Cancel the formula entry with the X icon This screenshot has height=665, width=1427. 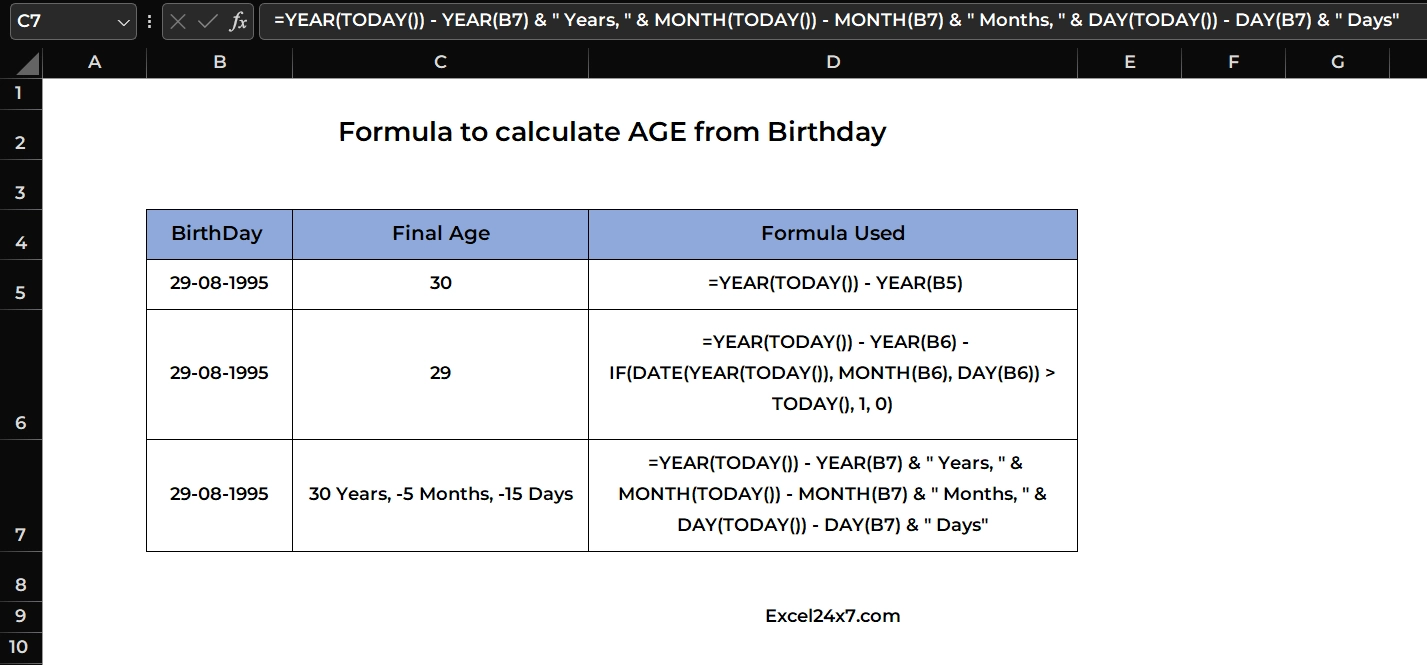(x=178, y=21)
